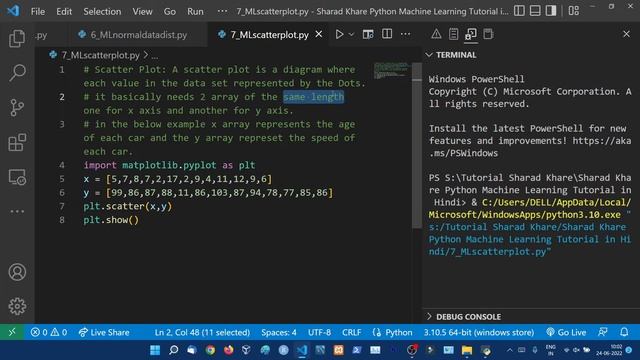Click the highlighted 'same length' text
This screenshot has width=640, height=360.
coord(313,97)
